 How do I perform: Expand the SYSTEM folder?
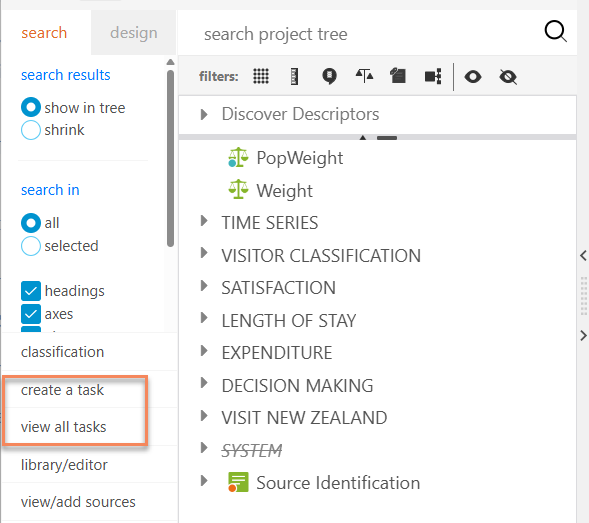[204, 448]
